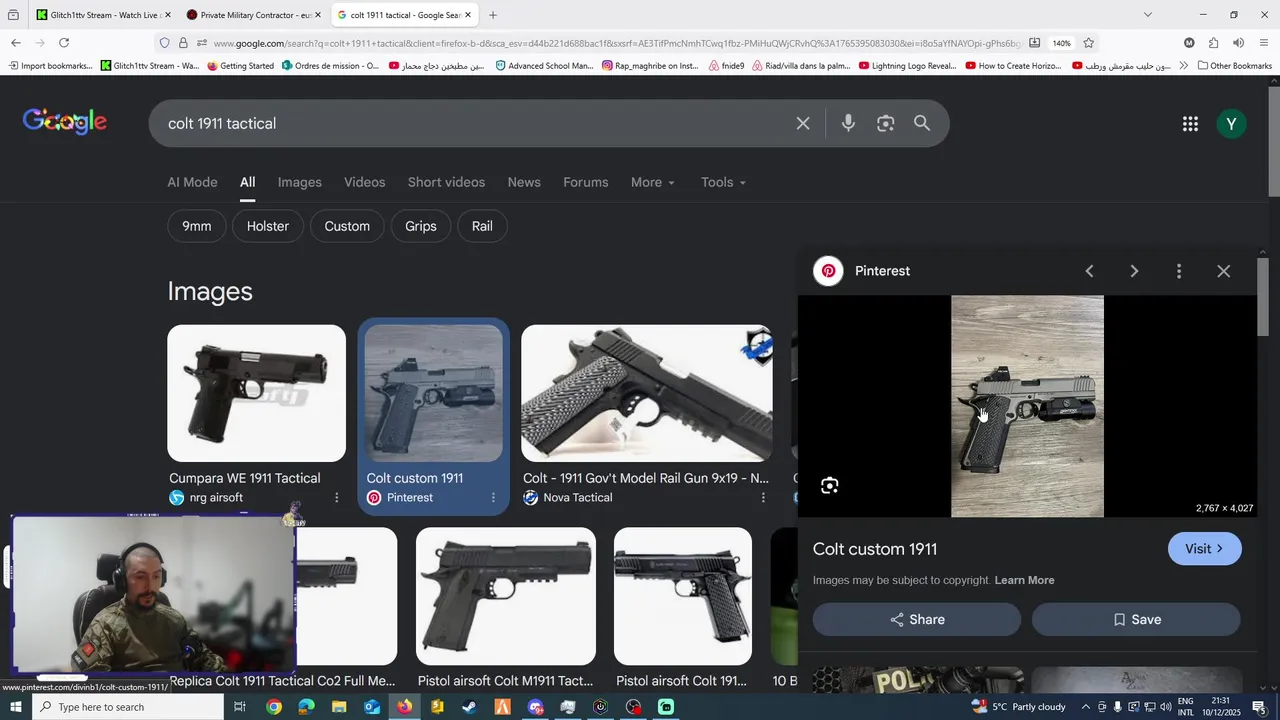Open Colt 1911 Gov't Model Rail Gun thumbnail
The width and height of the screenshot is (1280, 720).
pos(647,393)
